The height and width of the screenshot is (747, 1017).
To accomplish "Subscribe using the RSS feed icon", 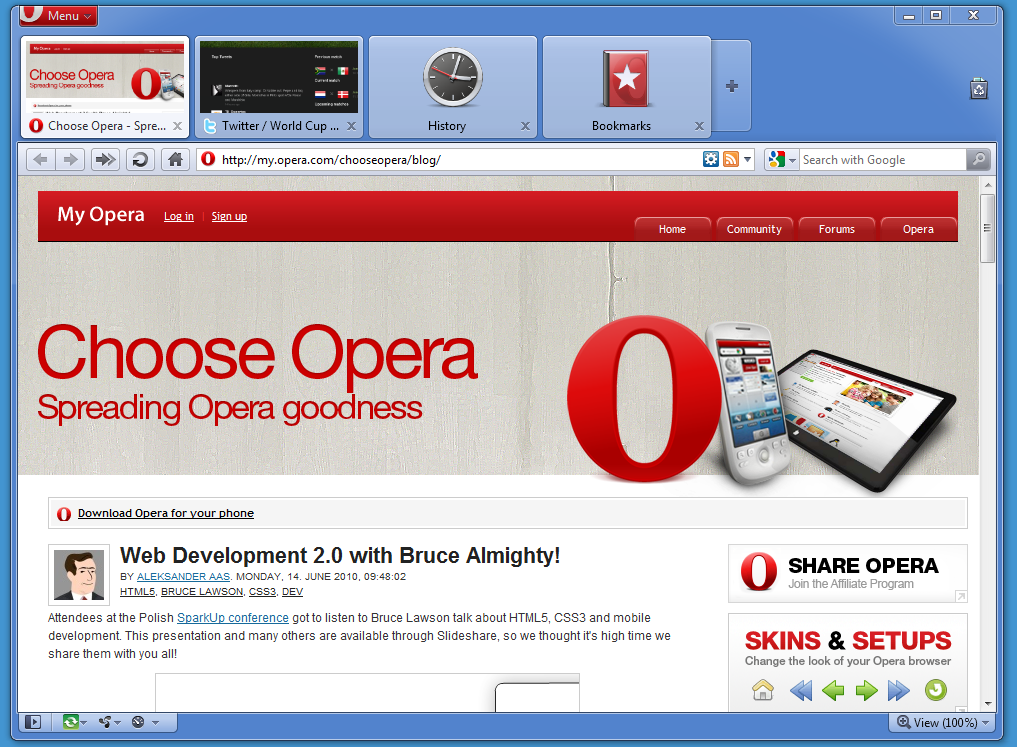I will coord(730,158).
